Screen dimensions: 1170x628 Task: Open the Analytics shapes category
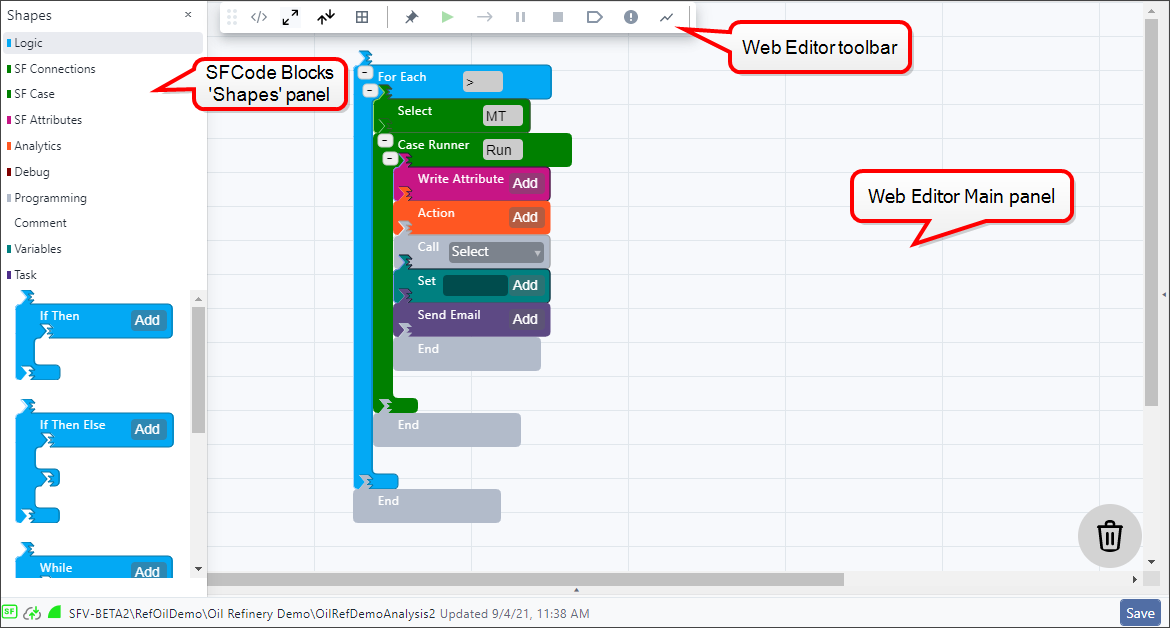pos(38,146)
